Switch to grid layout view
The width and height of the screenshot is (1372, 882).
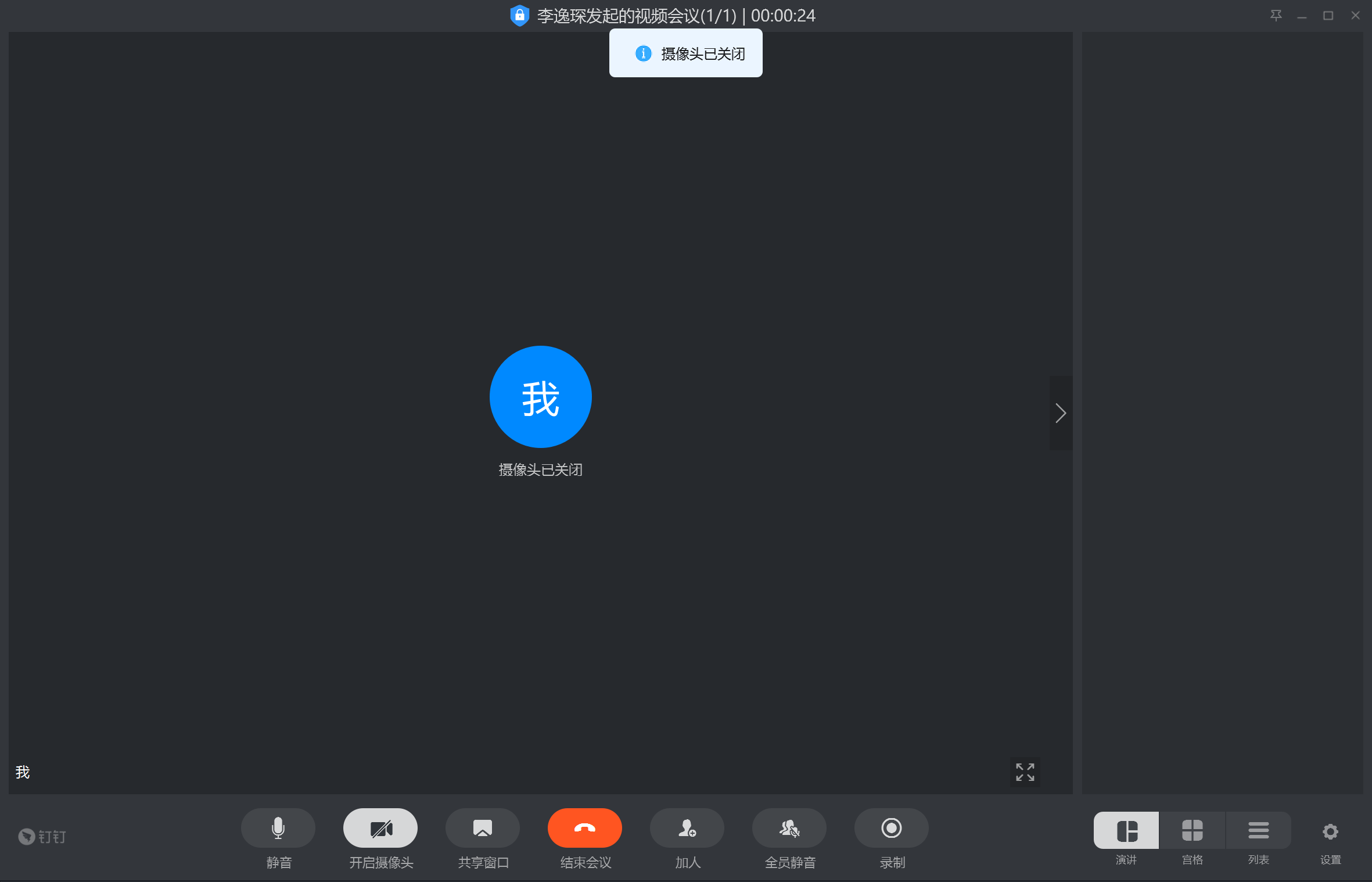[x=1192, y=831]
